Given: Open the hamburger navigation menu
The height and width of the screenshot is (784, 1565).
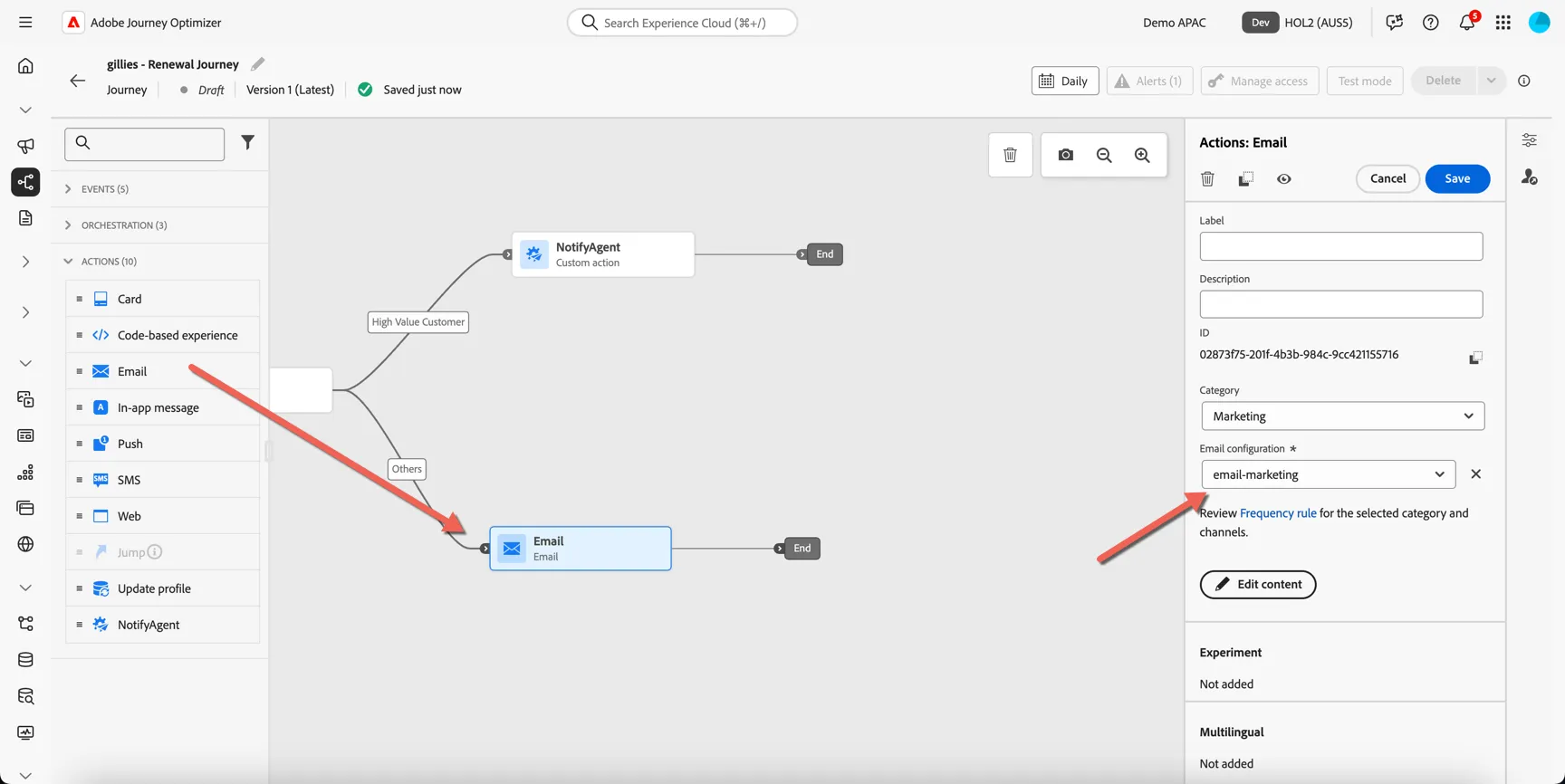Looking at the screenshot, I should coord(25,23).
